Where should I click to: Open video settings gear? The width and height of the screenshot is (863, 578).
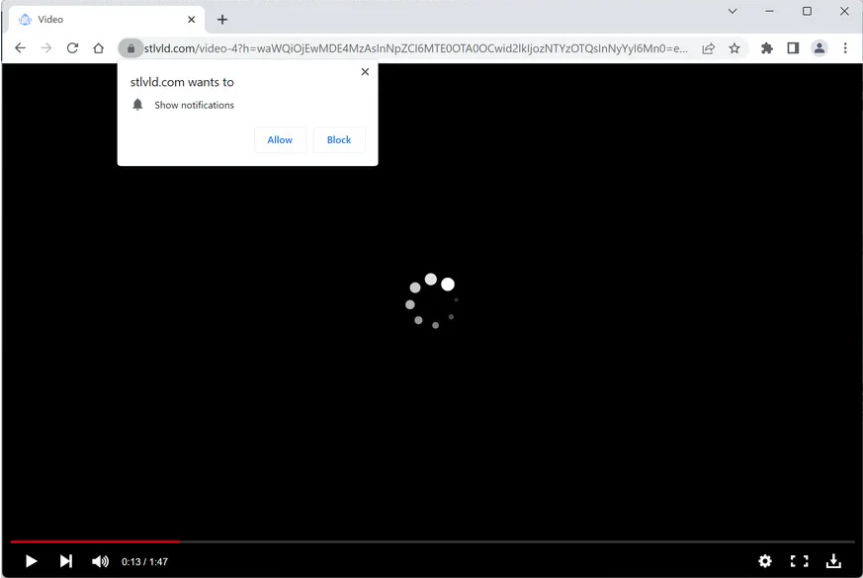[x=765, y=562]
